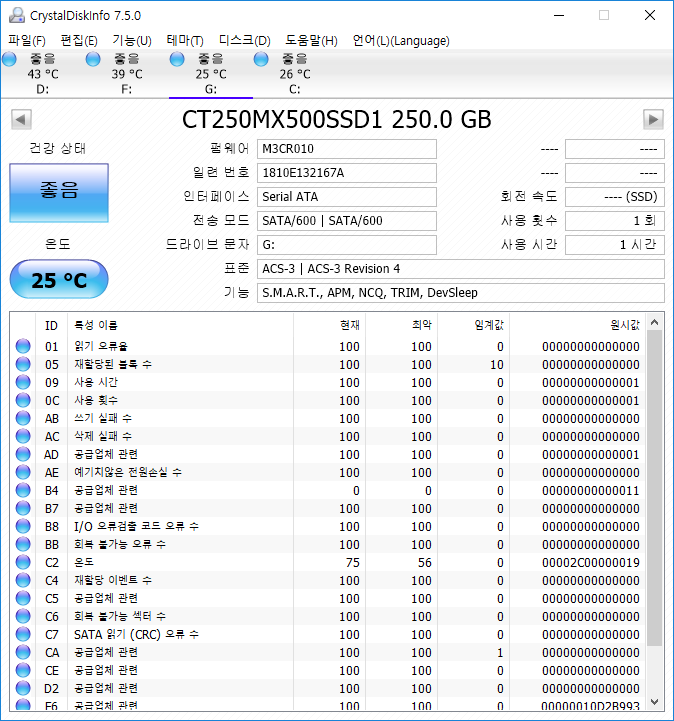The height and width of the screenshot is (721, 674).
Task: Click status orb for attribute B8
Action: pos(23,526)
